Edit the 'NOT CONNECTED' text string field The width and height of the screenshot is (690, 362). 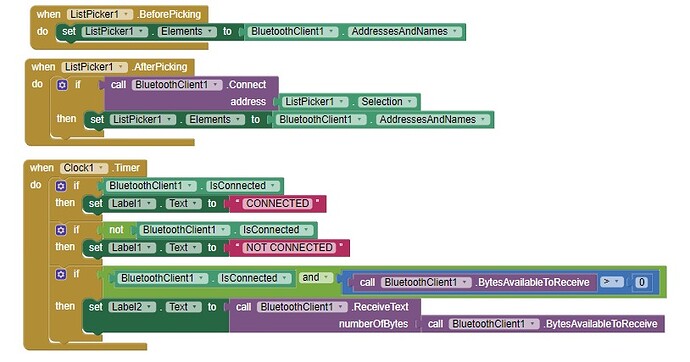[289, 248]
